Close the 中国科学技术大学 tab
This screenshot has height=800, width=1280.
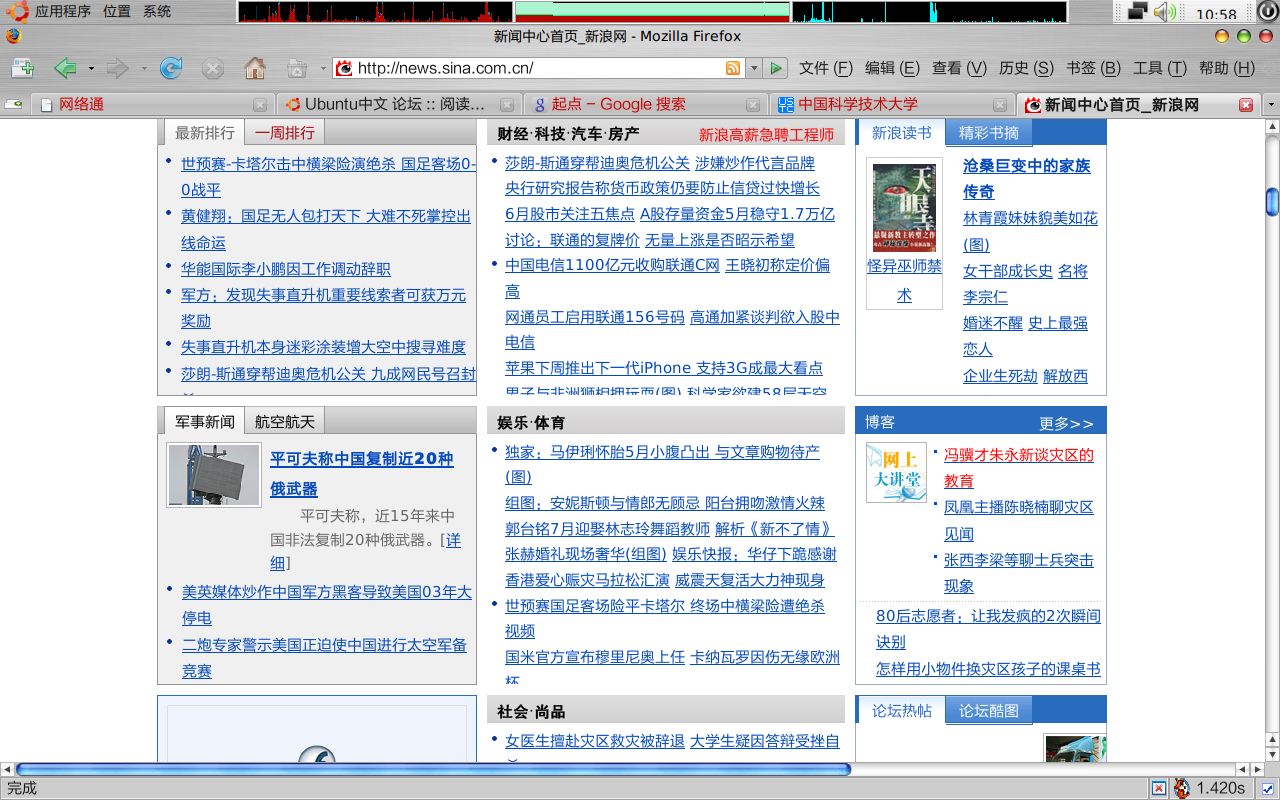click(1000, 104)
